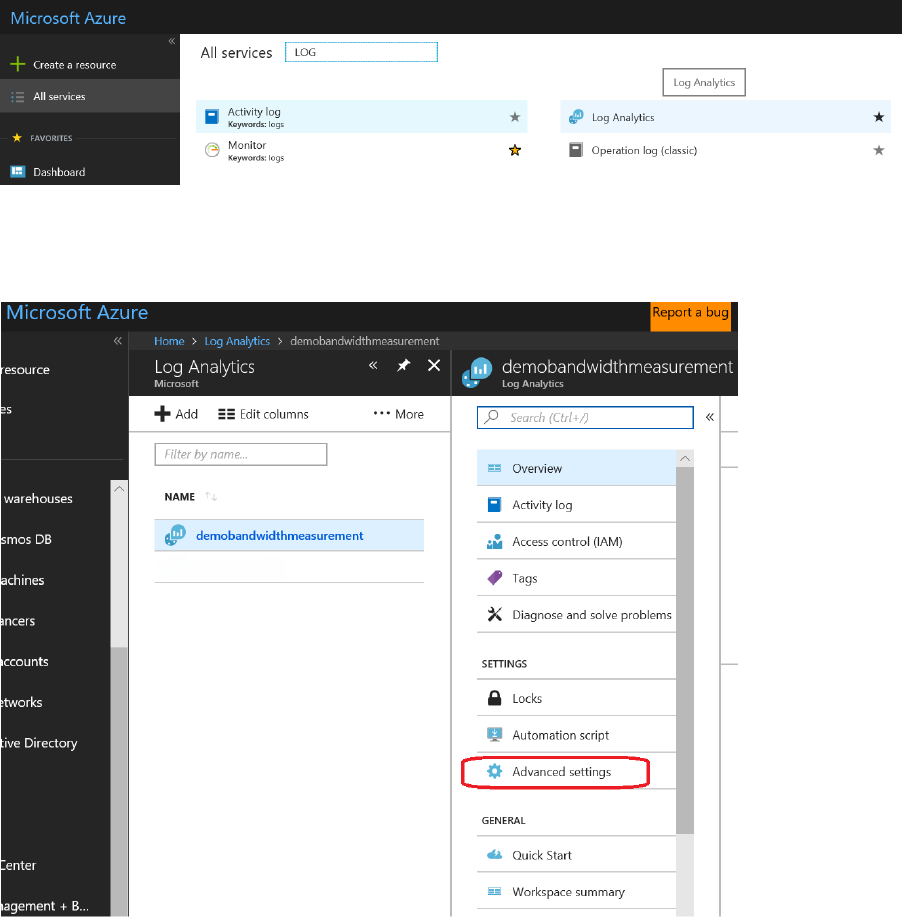This screenshot has width=902, height=923.
Task: Open the Locks settings item
Action: 576,698
